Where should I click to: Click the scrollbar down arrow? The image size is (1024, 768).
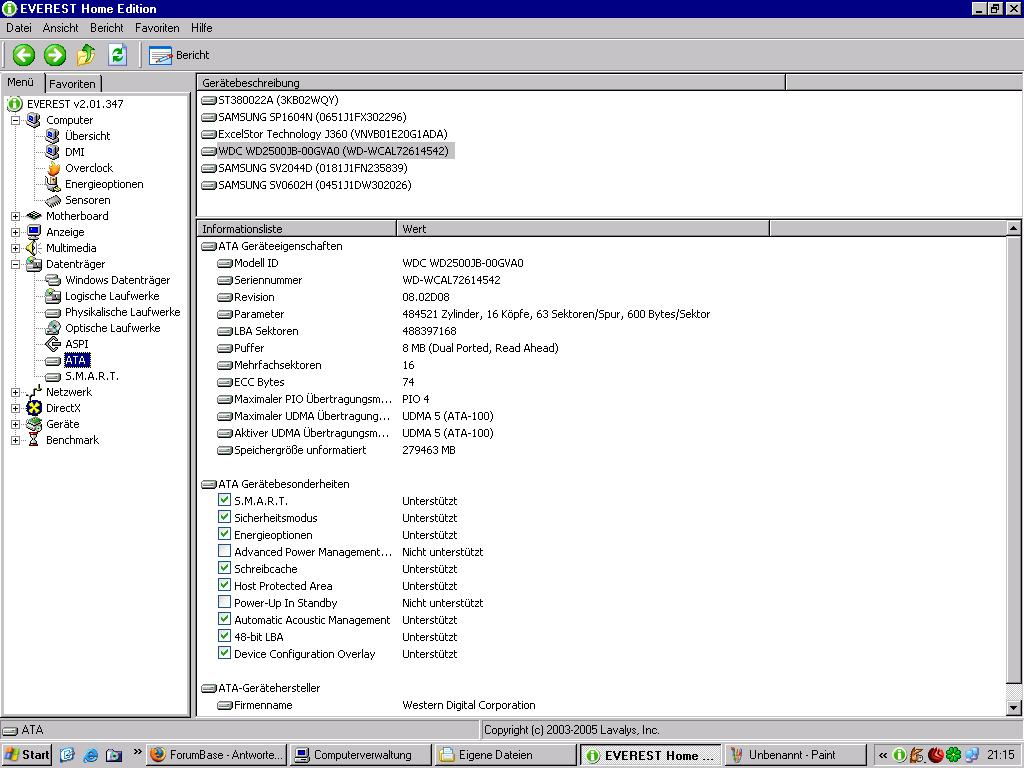[x=1013, y=707]
